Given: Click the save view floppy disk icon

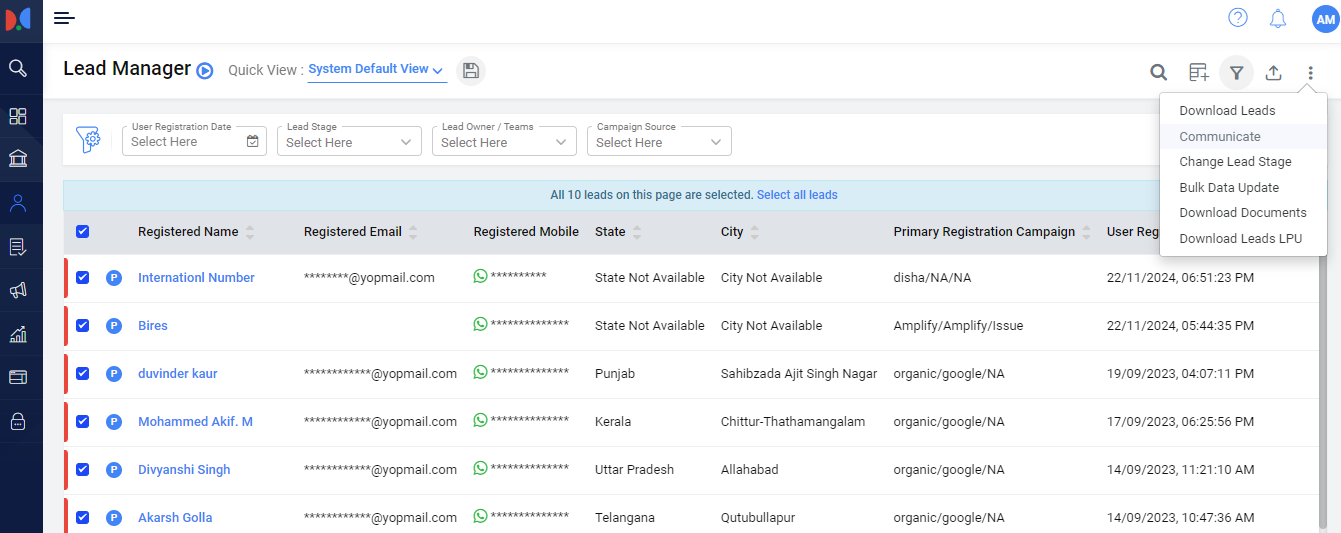Looking at the screenshot, I should [x=471, y=70].
